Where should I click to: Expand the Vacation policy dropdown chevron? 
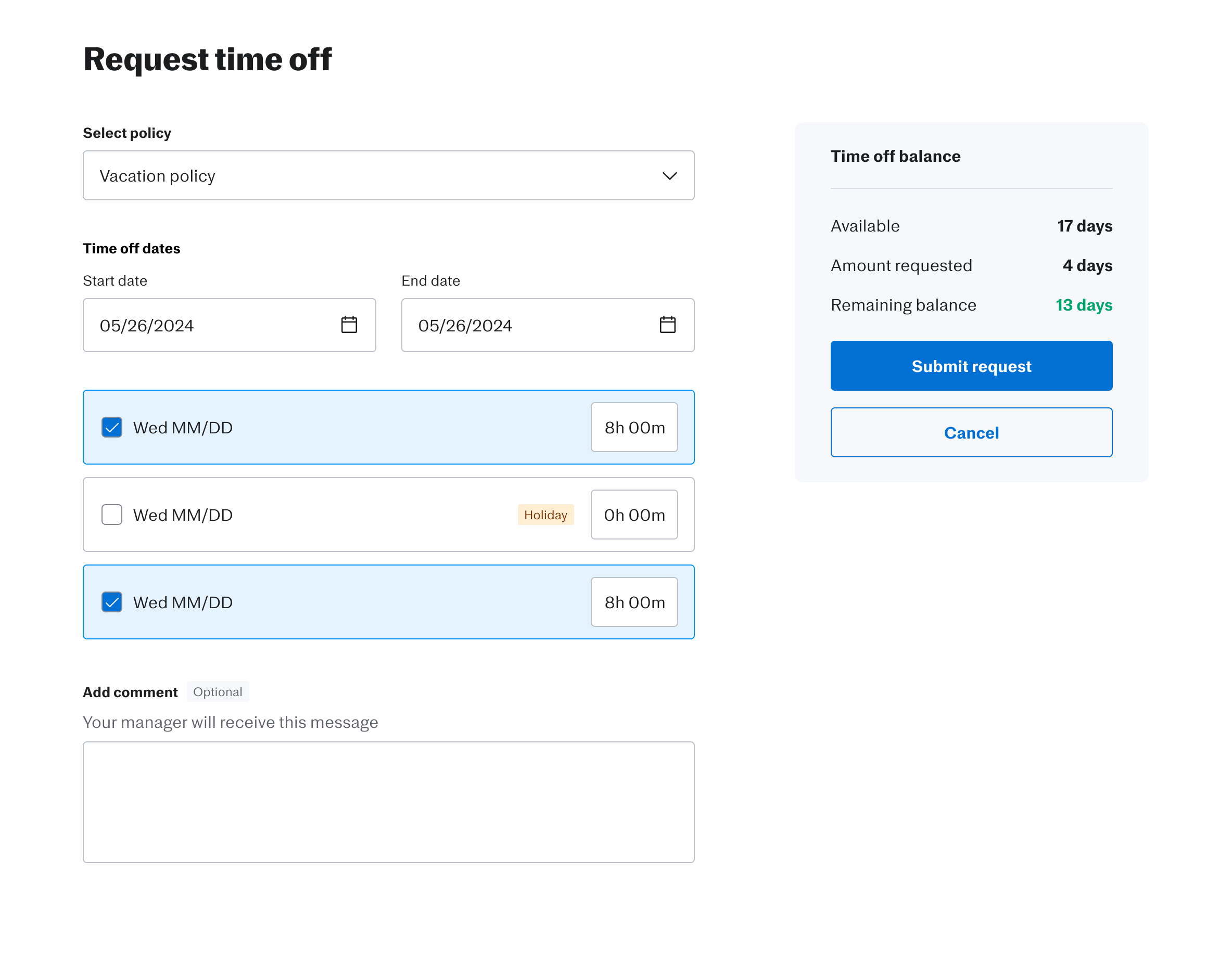coord(669,176)
